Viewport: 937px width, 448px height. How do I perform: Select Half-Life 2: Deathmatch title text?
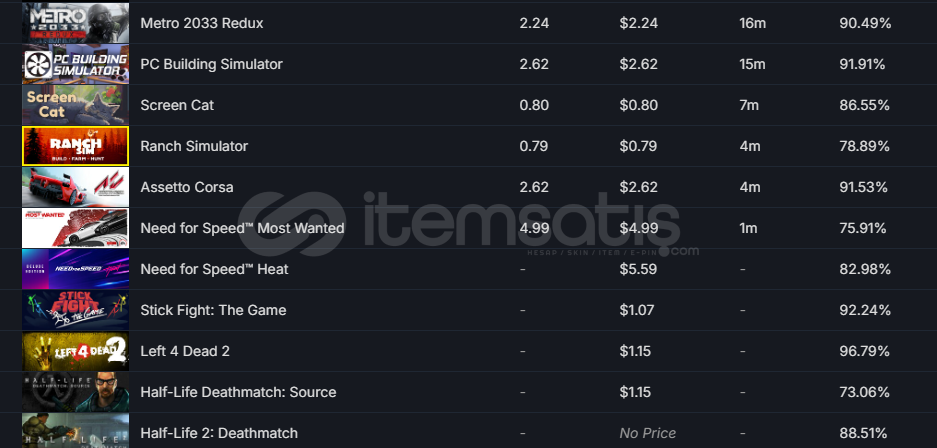click(x=219, y=433)
